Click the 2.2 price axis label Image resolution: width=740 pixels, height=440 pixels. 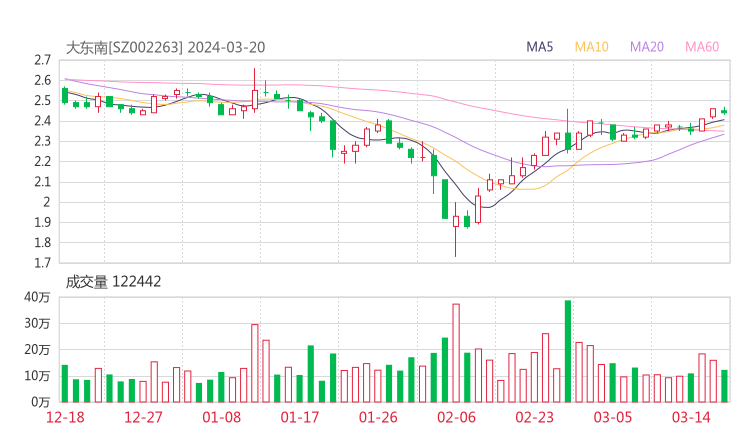(x=42, y=161)
